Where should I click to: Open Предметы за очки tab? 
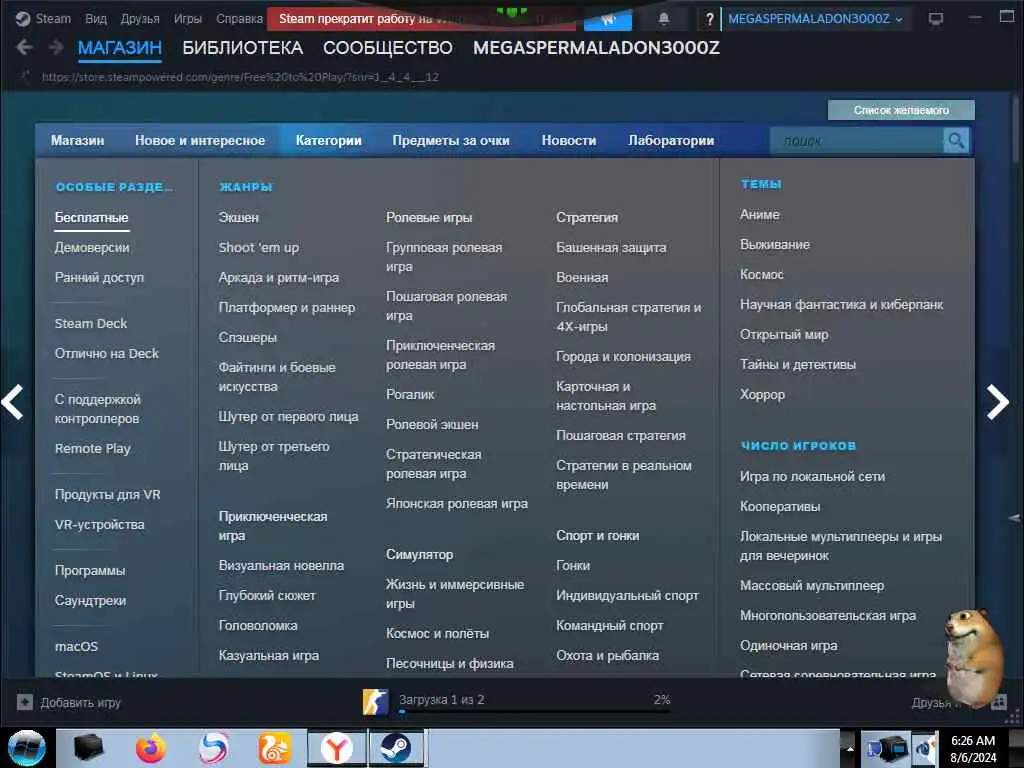[x=451, y=140]
